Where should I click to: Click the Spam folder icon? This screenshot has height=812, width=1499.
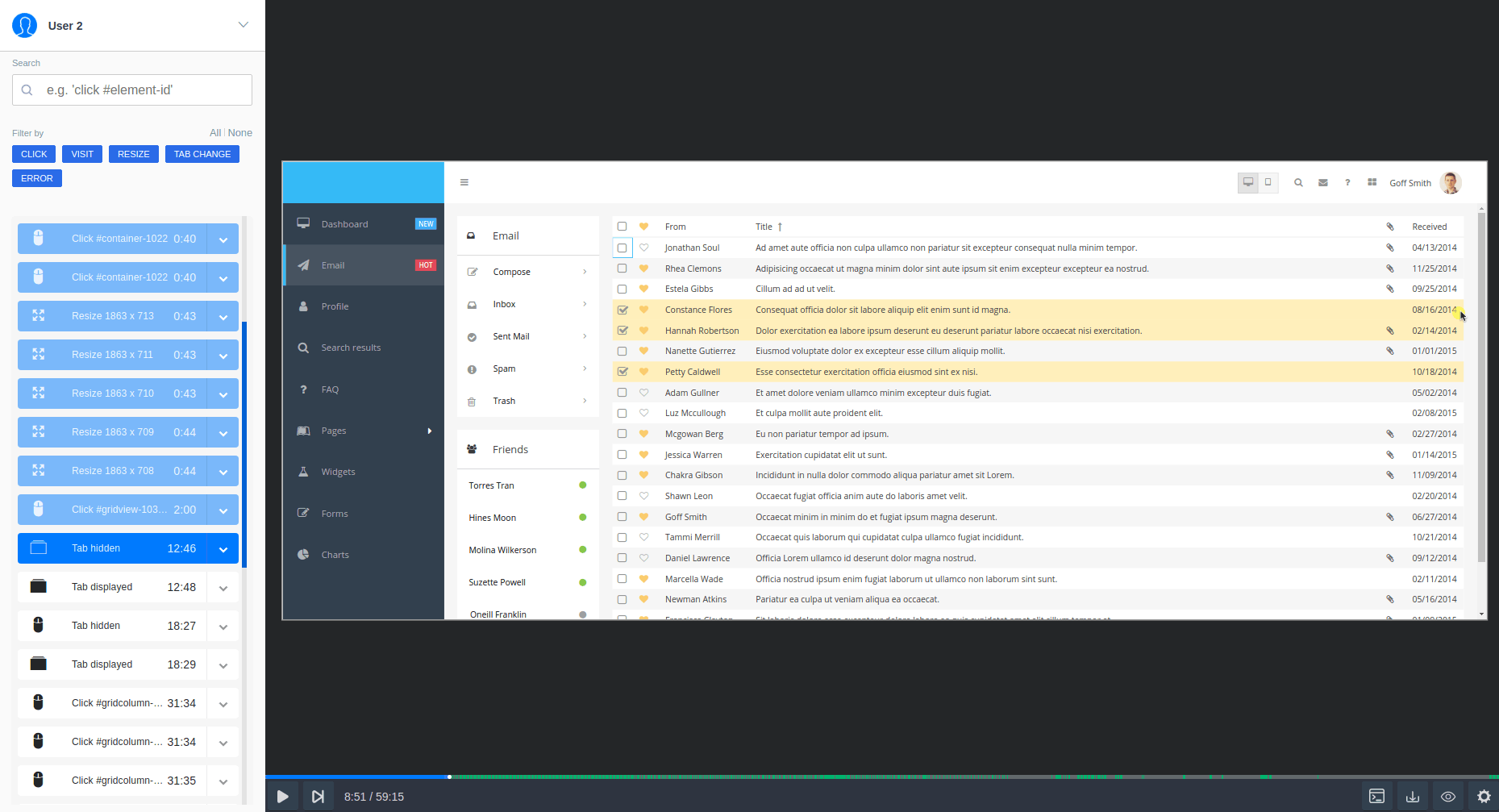click(x=472, y=369)
